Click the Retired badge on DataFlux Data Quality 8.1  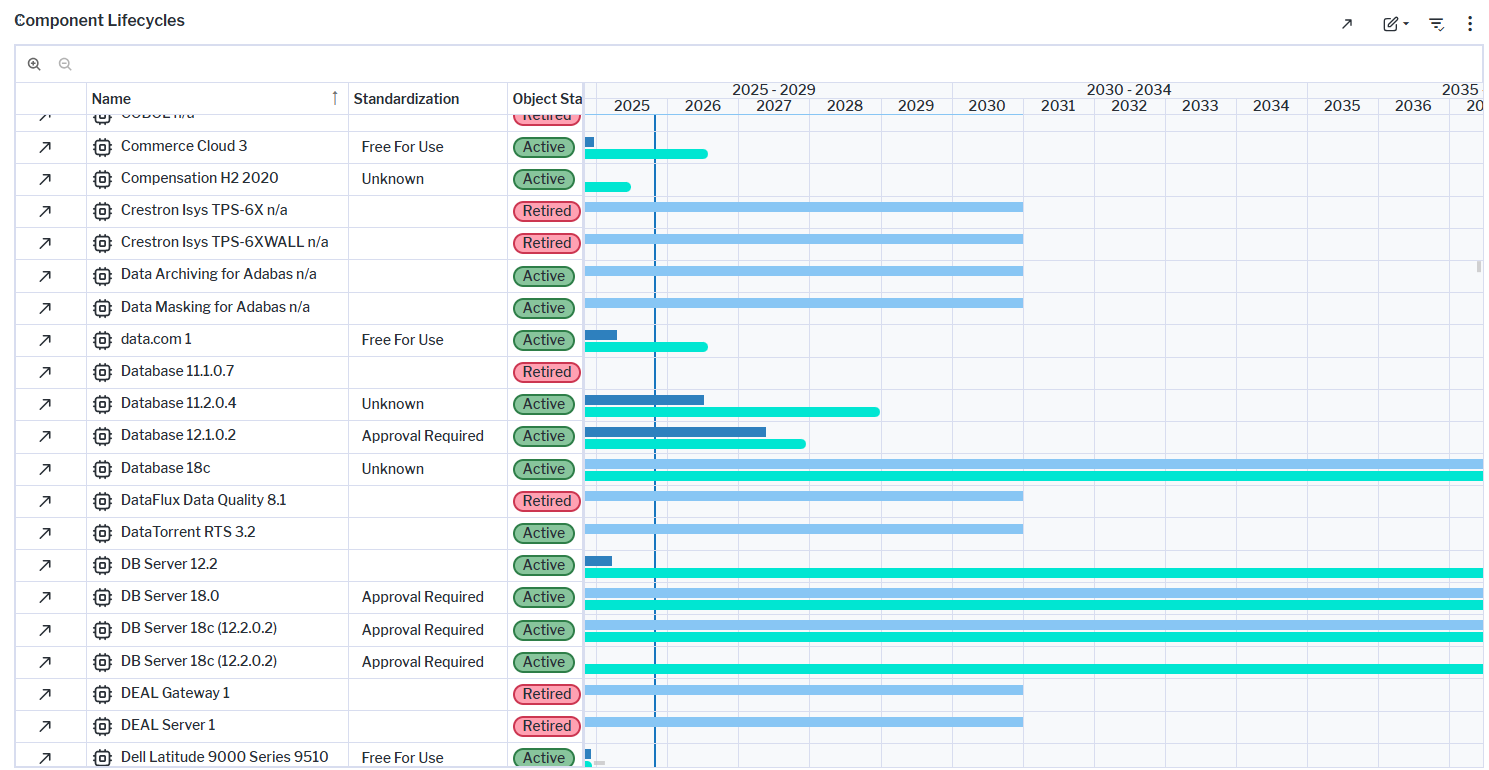click(546, 500)
